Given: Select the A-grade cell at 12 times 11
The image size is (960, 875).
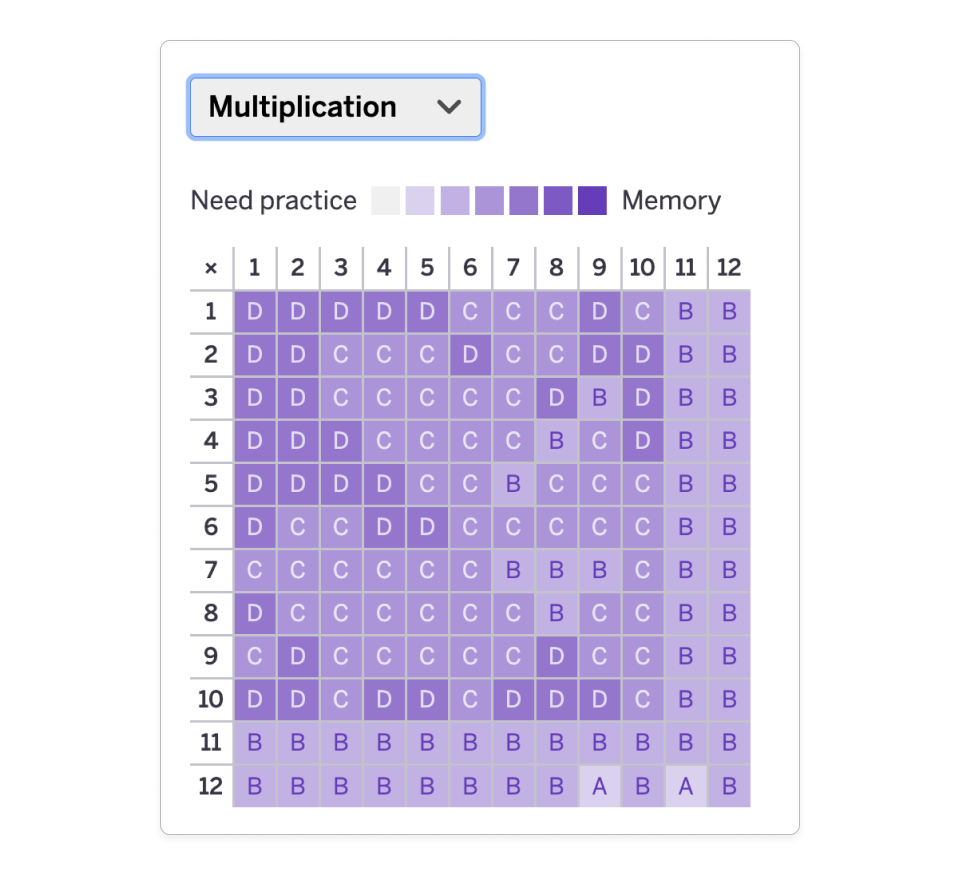Looking at the screenshot, I should click(x=685, y=785).
